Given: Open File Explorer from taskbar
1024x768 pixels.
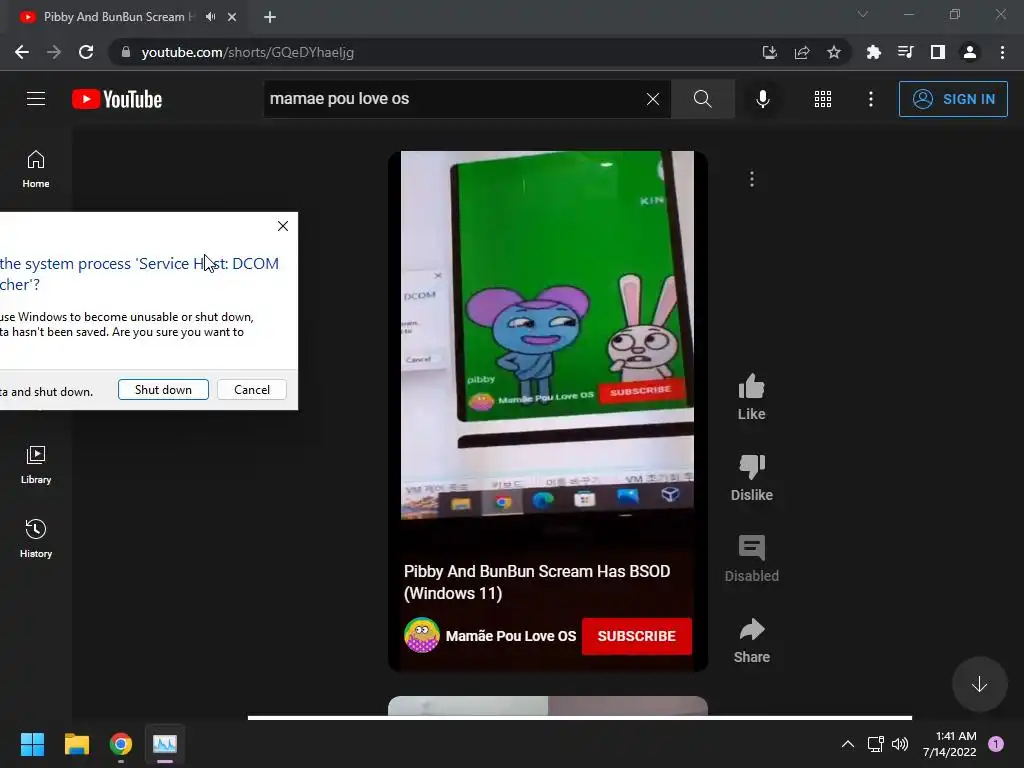Looking at the screenshot, I should pos(77,744).
